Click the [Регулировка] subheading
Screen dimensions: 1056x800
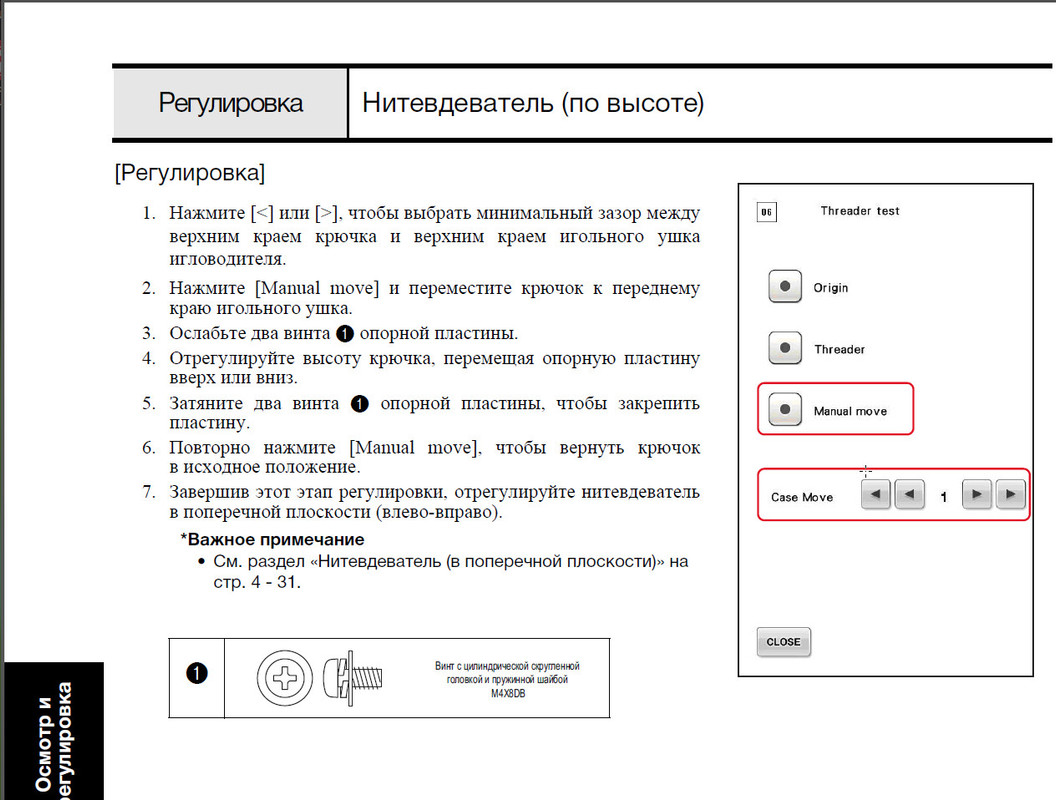(190, 173)
